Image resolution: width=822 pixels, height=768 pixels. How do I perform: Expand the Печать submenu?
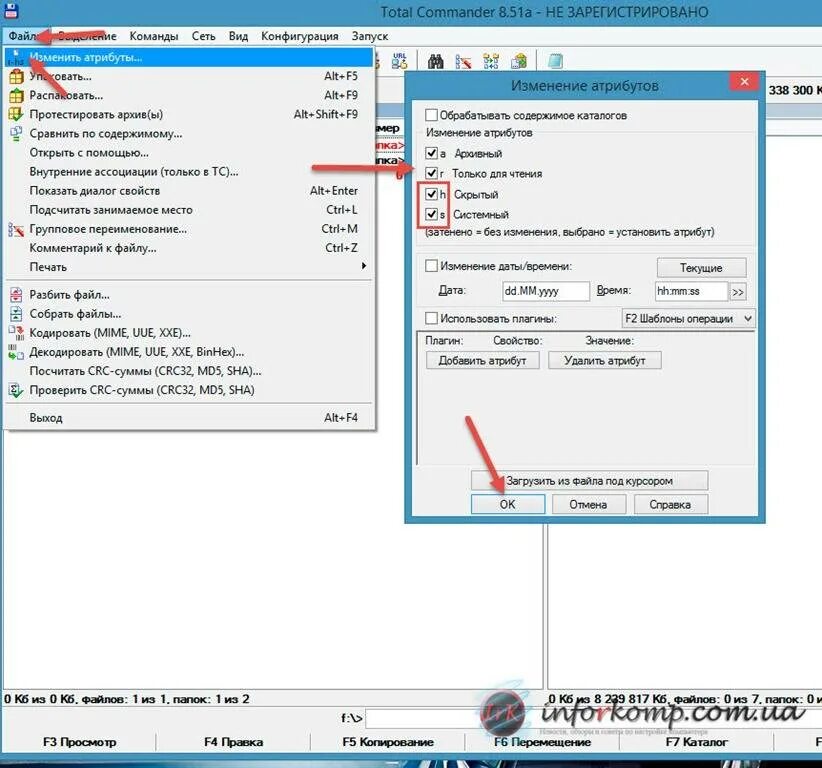pos(189,267)
